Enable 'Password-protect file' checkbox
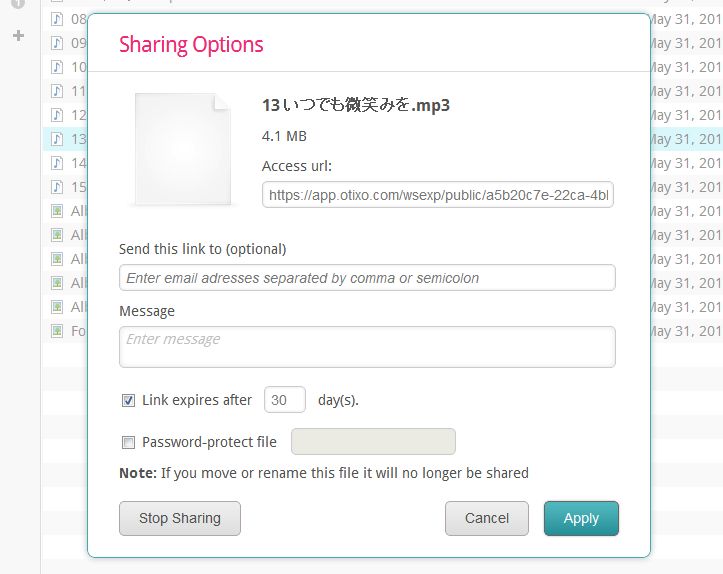 click(x=128, y=443)
